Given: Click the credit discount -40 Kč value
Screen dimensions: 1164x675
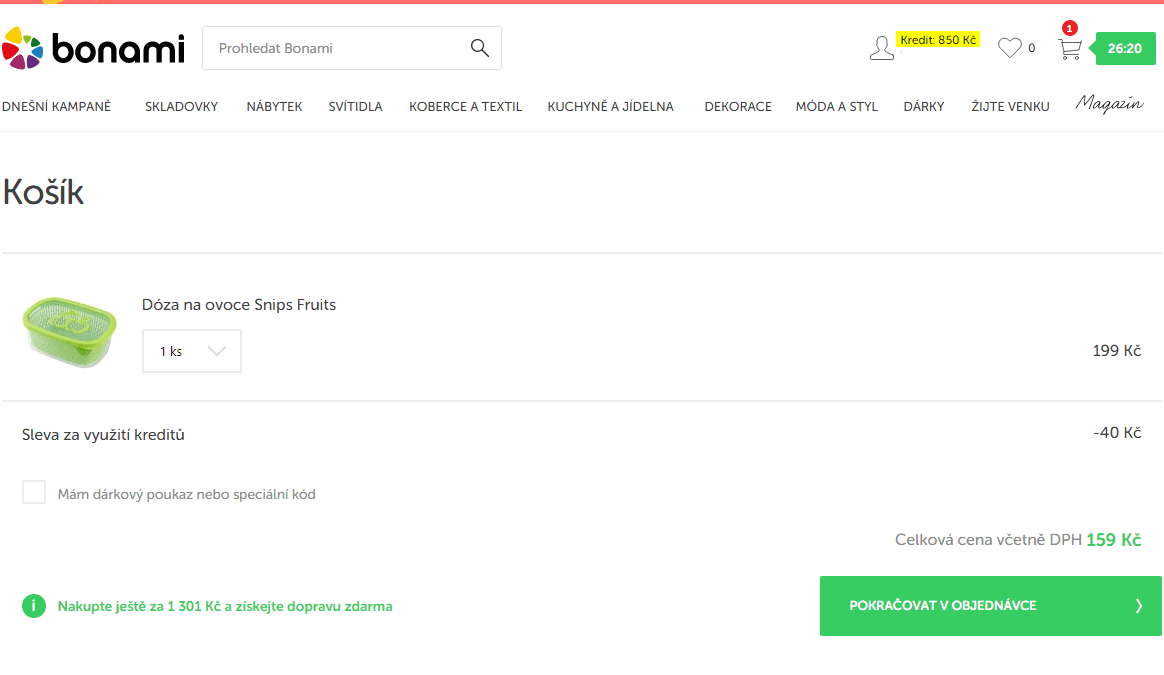Looking at the screenshot, I should (x=1116, y=432).
